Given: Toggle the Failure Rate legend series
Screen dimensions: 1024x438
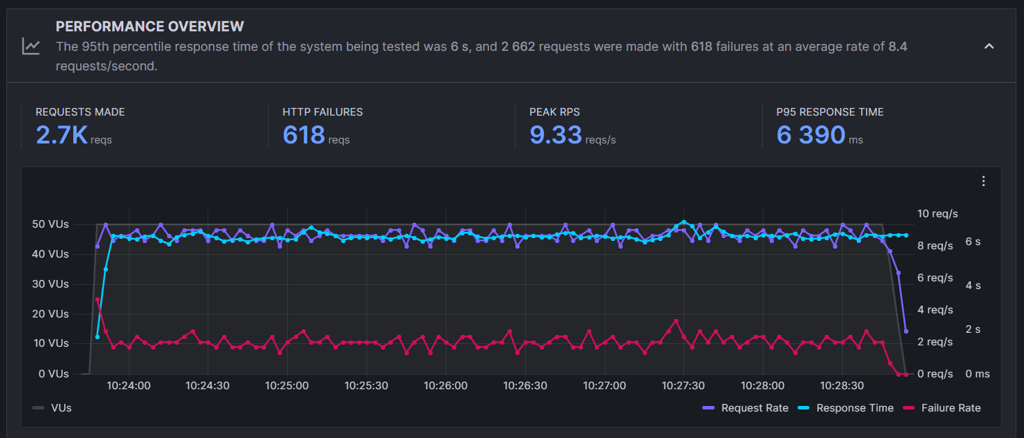Looking at the screenshot, I should tap(942, 408).
